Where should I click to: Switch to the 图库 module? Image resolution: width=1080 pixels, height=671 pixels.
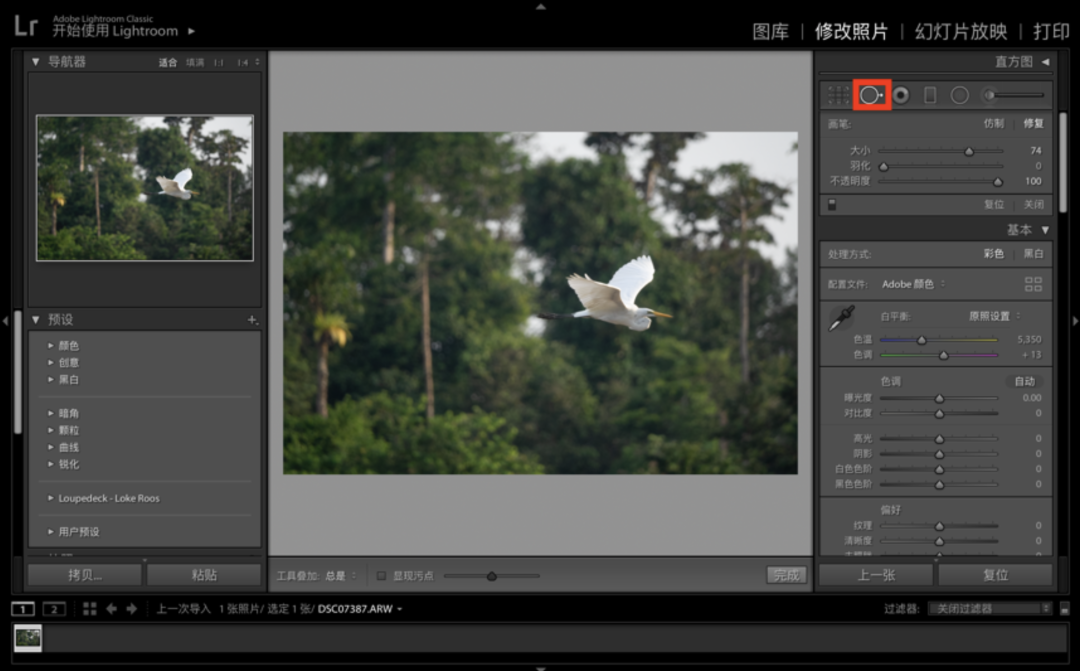(770, 31)
